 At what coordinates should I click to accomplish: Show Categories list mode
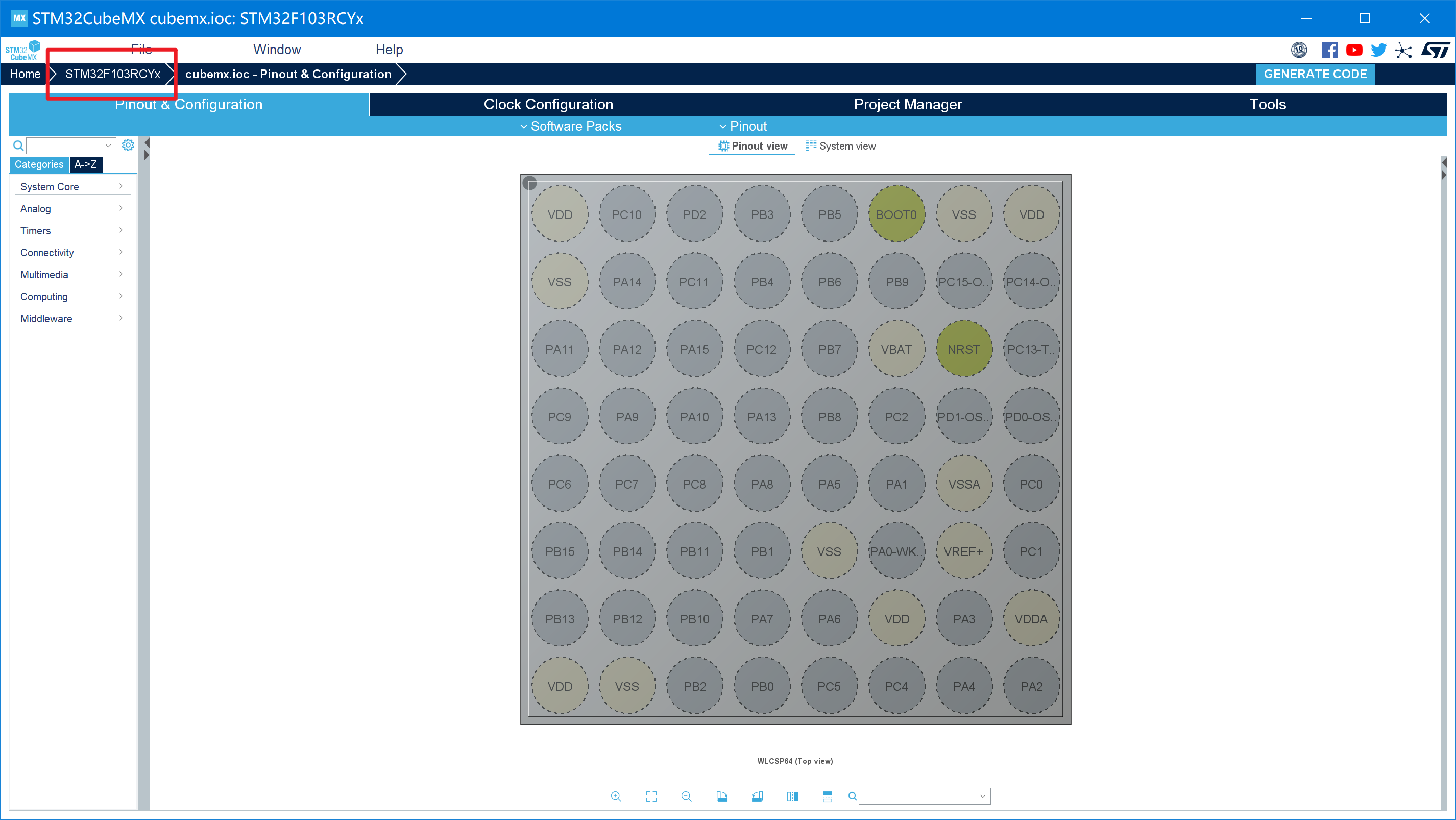[39, 164]
